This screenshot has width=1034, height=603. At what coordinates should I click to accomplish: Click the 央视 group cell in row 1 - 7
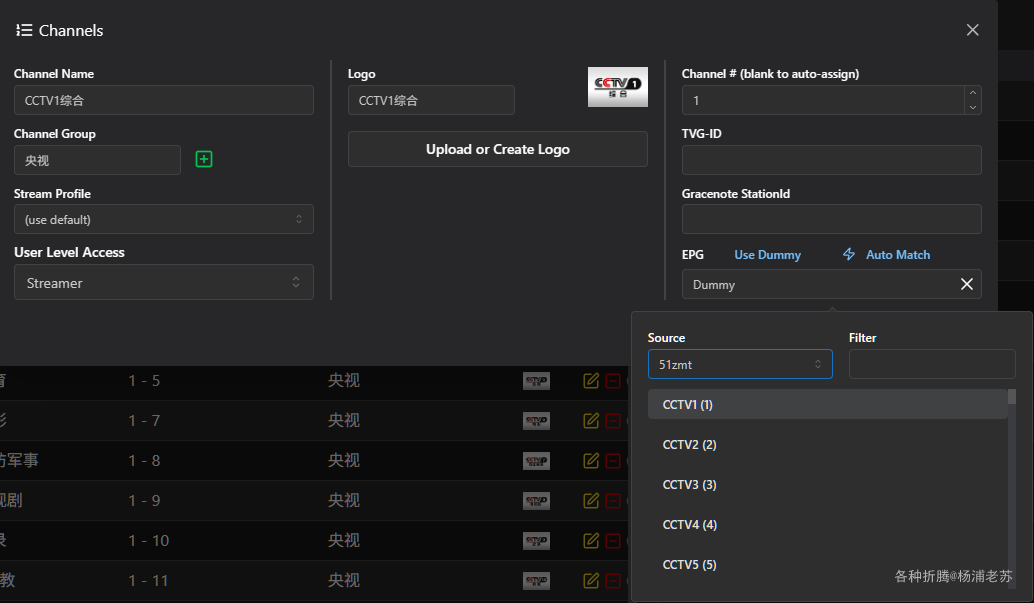point(344,421)
